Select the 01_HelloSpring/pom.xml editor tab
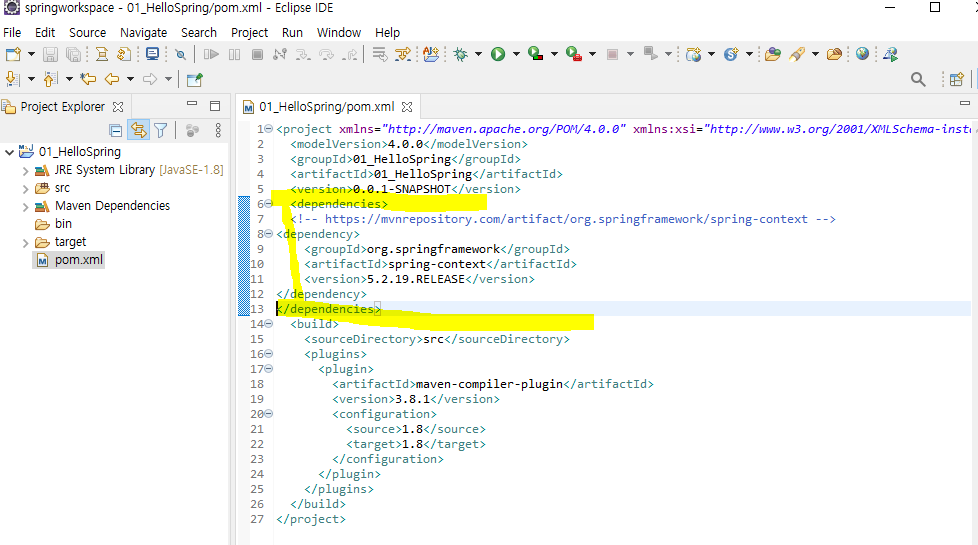Screen dimensions: 978x545 326,107
